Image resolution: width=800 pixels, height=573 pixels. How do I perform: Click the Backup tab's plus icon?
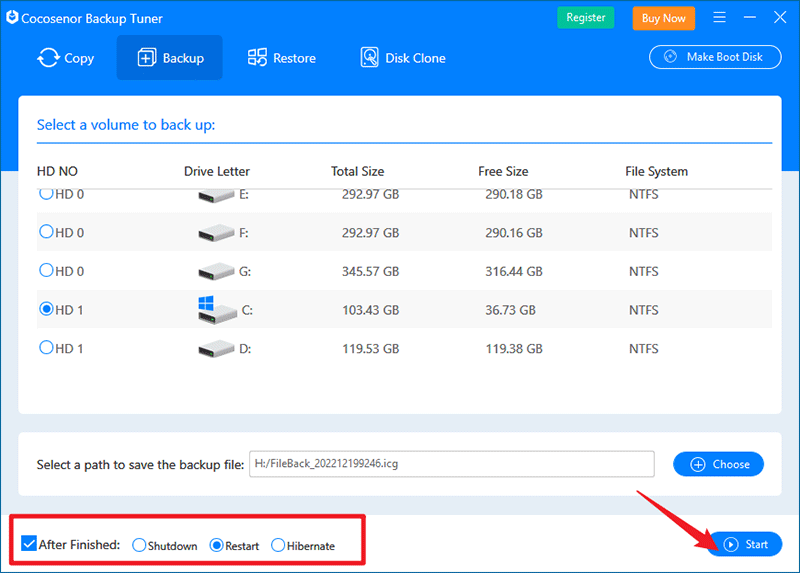coord(146,58)
